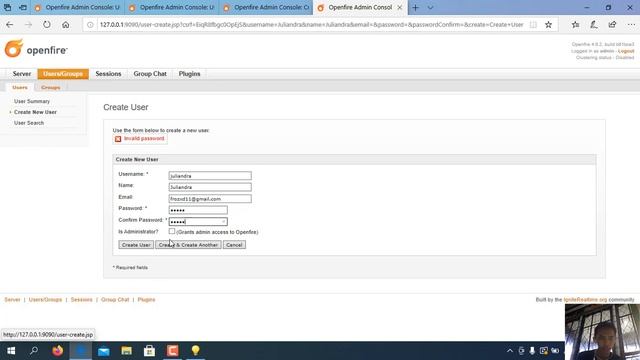Click the invalid password error icon

coord(118,139)
